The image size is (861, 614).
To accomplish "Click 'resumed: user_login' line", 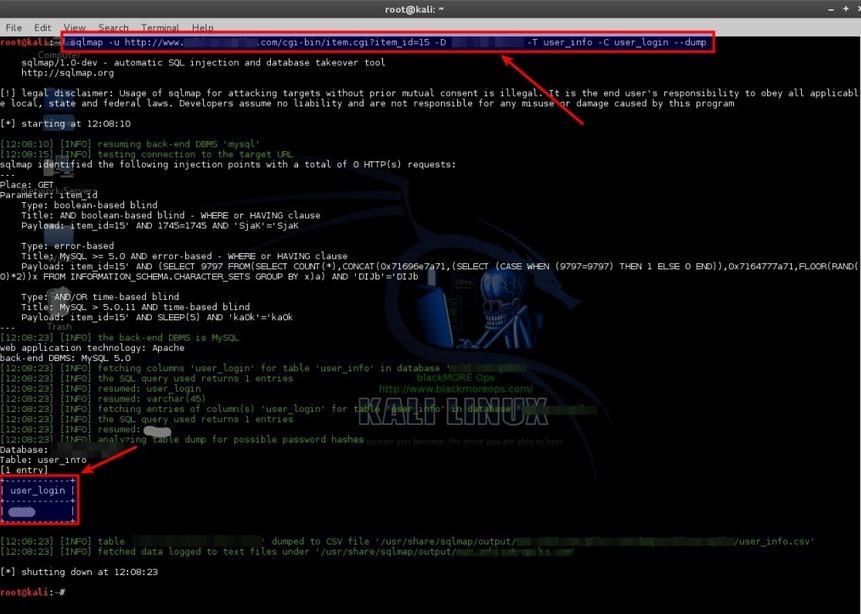I will [100, 388].
